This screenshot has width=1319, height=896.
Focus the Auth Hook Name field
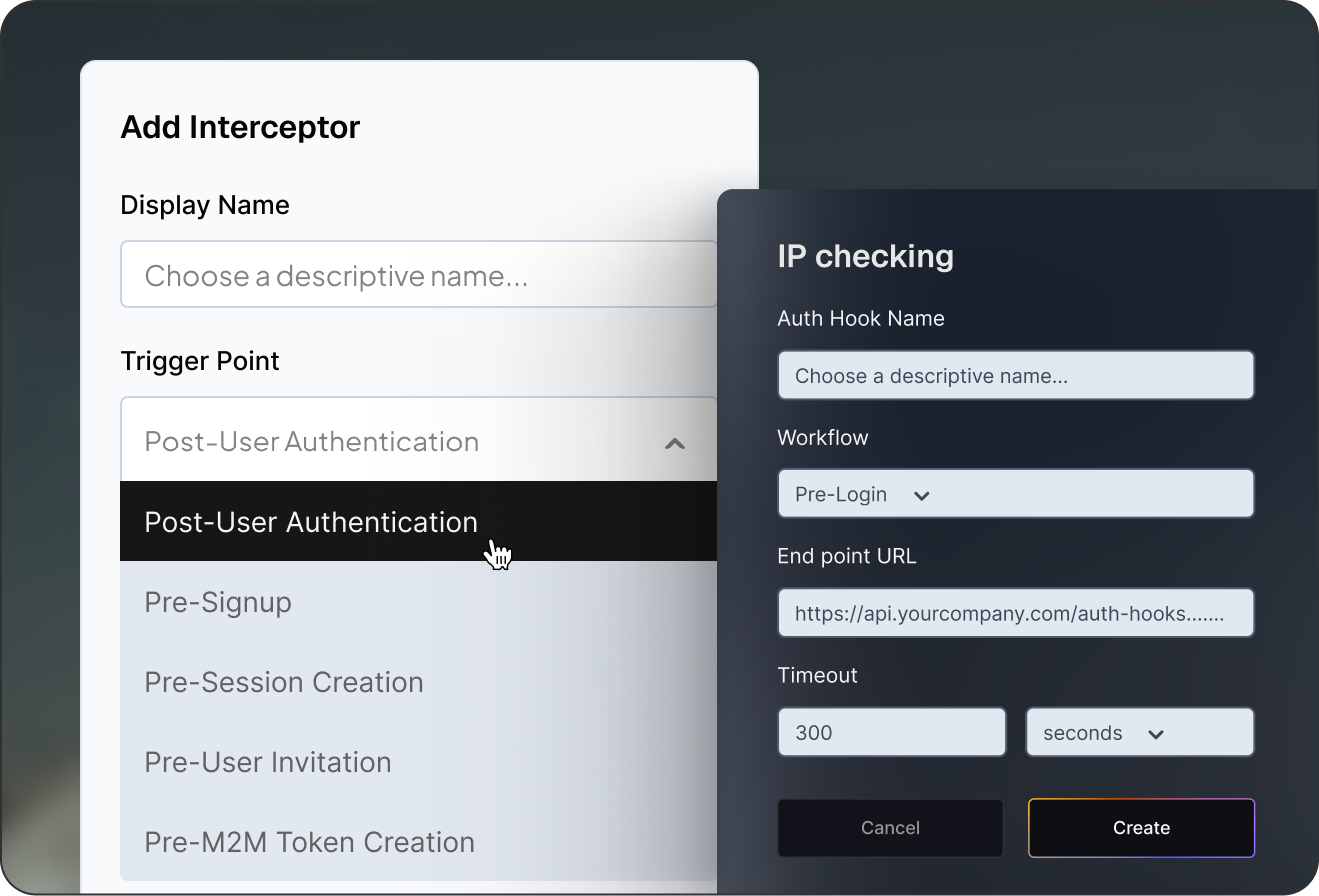(1016, 376)
